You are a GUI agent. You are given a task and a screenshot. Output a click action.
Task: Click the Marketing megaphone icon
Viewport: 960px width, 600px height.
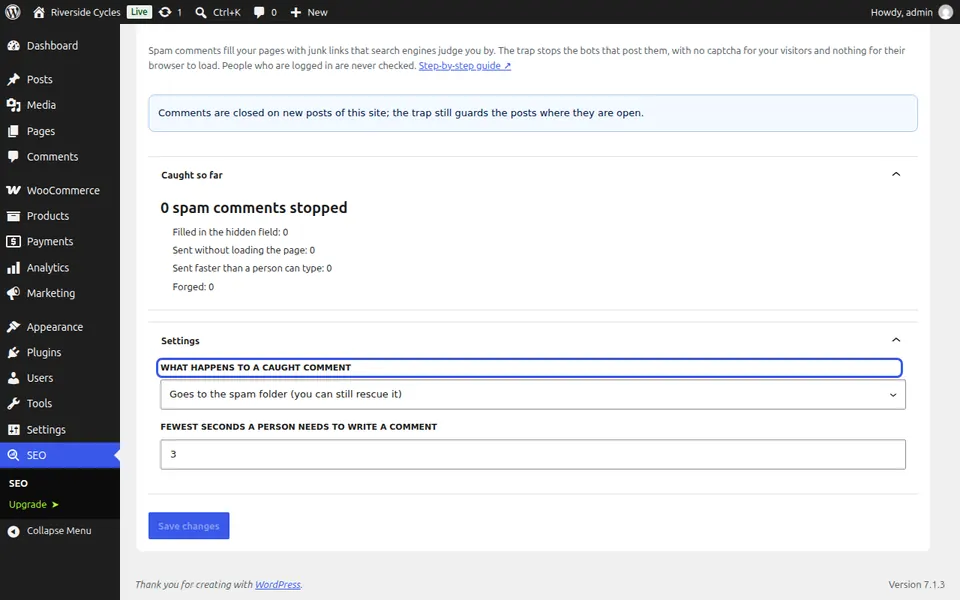pos(13,293)
